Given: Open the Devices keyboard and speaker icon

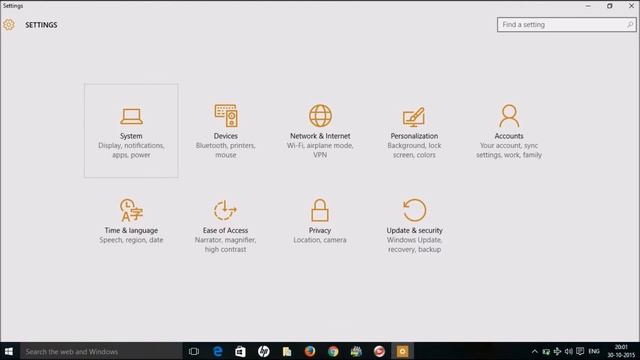Looking at the screenshot, I should 226,116.
